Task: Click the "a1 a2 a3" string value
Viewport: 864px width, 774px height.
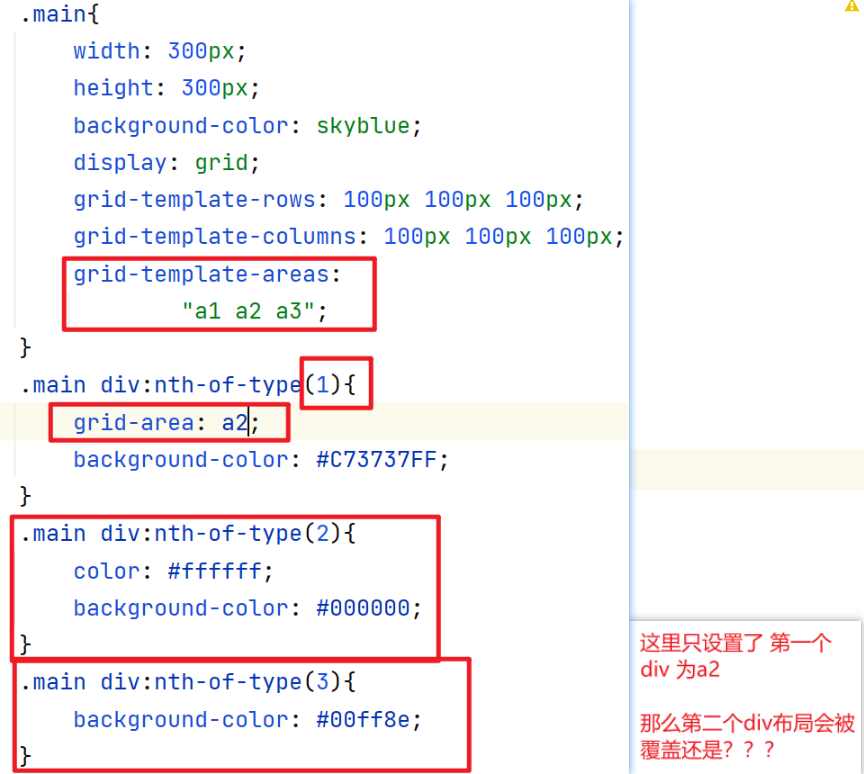Action: click(255, 311)
